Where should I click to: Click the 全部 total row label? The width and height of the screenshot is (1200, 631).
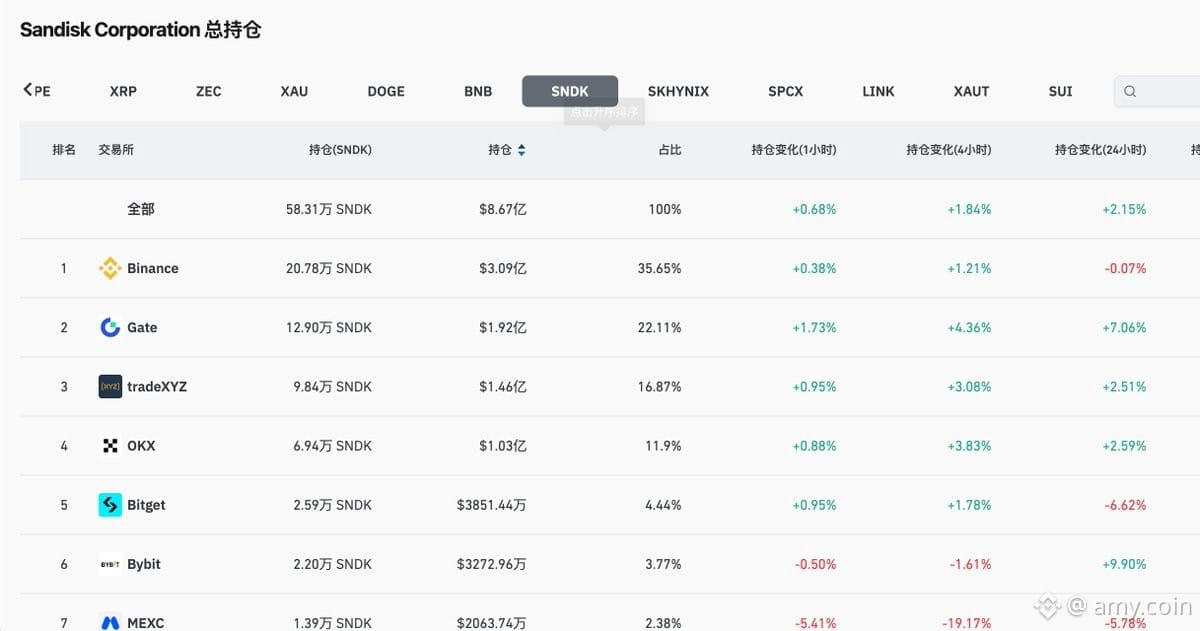[x=141, y=209]
